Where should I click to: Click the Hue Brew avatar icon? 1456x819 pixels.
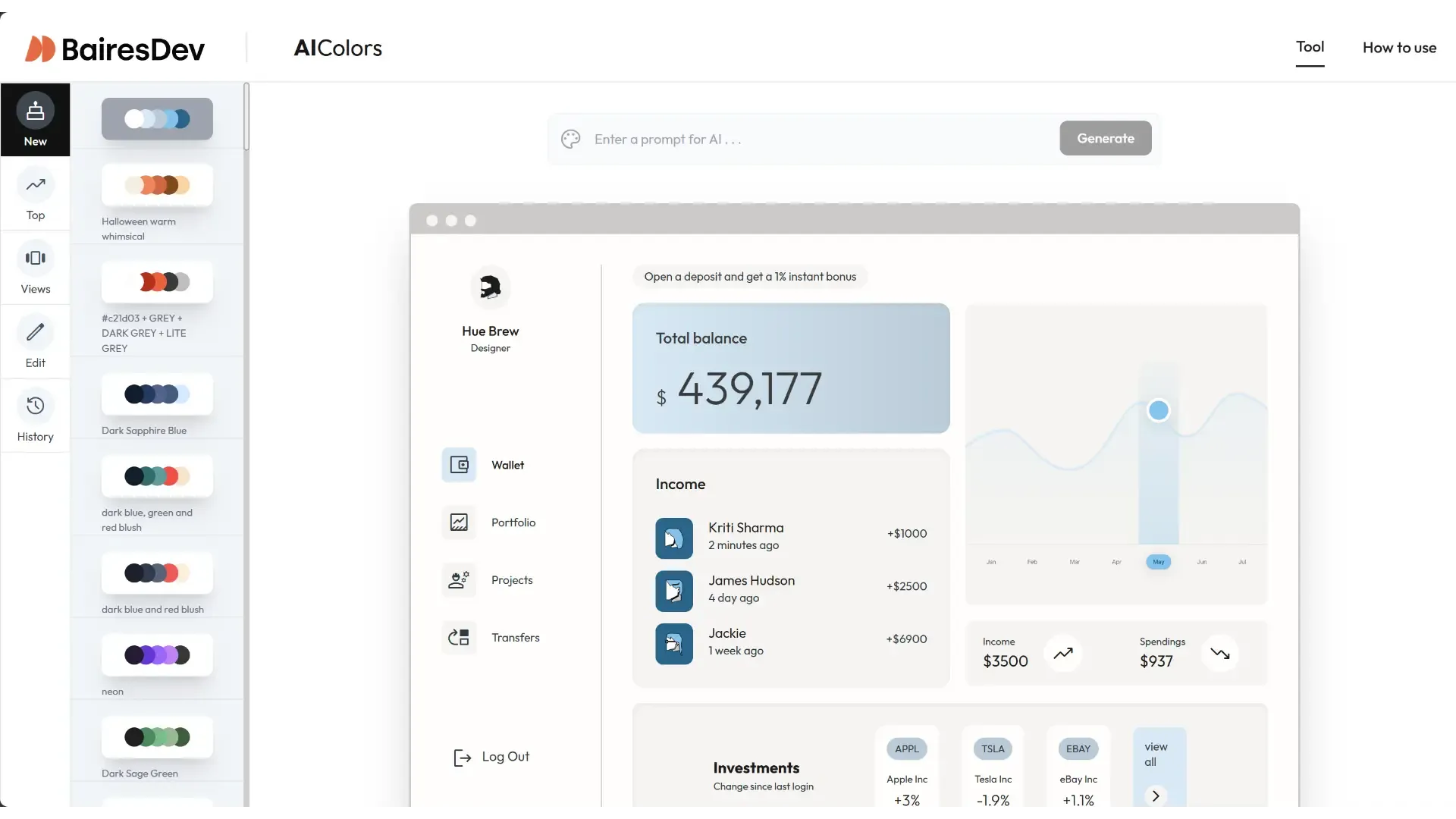[491, 287]
